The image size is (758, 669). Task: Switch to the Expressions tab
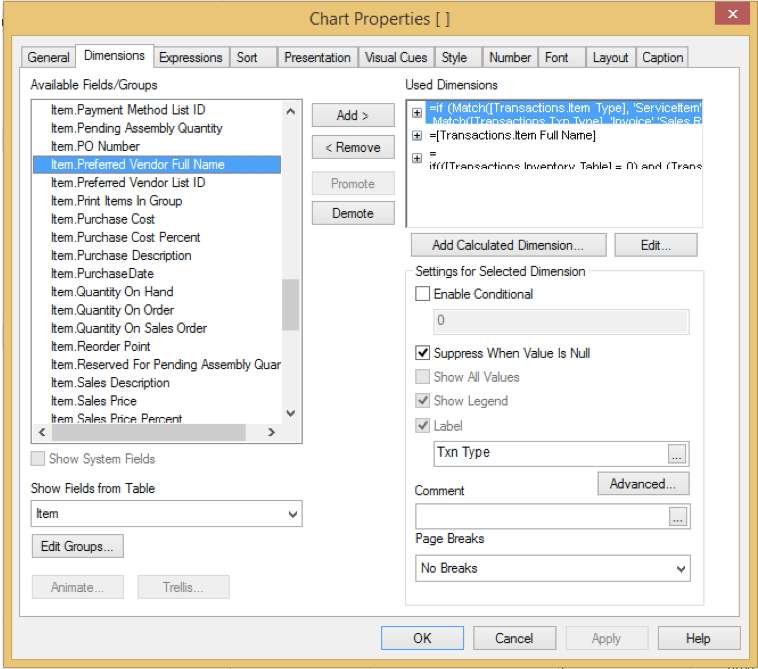[191, 58]
